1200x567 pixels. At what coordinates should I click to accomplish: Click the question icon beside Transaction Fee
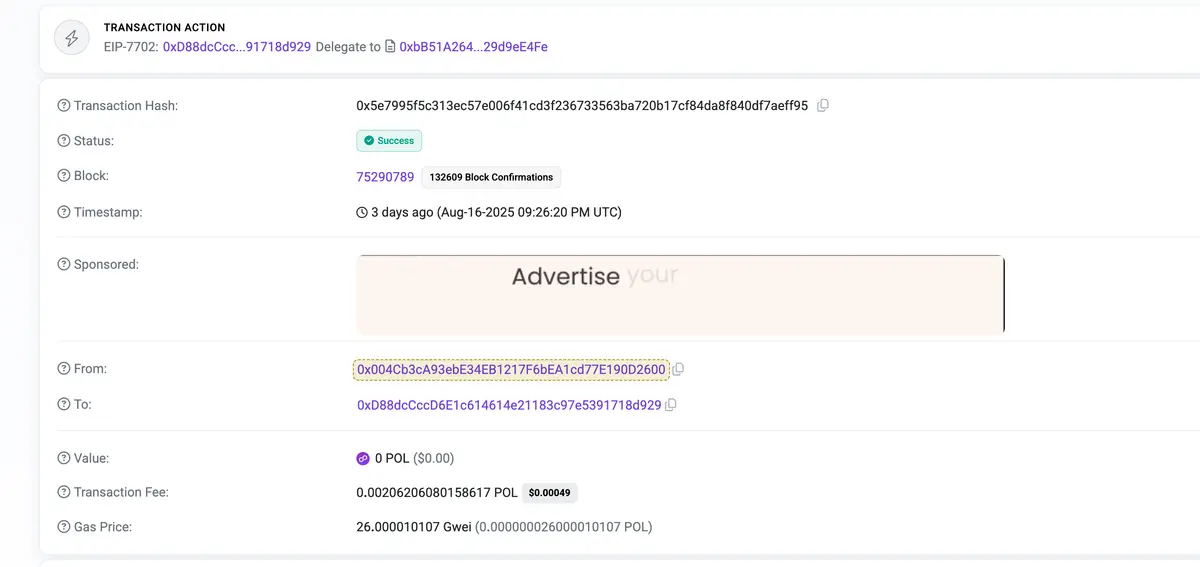[64, 492]
